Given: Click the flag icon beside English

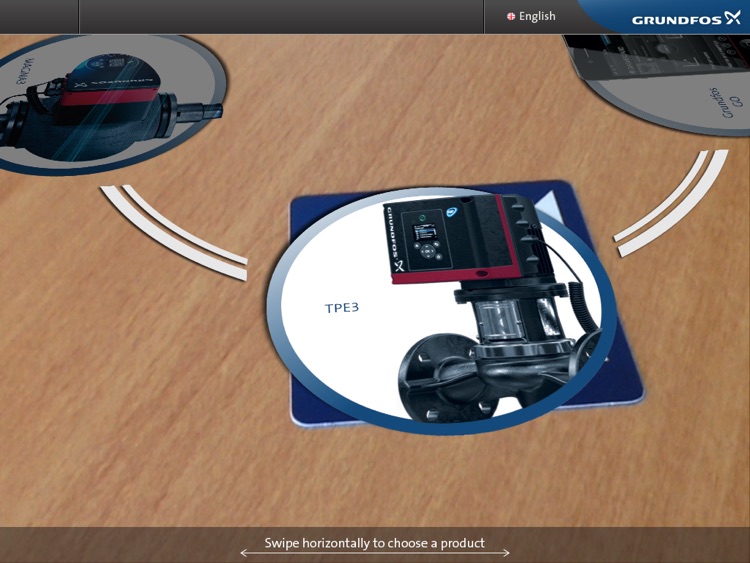Looking at the screenshot, I should (x=511, y=17).
